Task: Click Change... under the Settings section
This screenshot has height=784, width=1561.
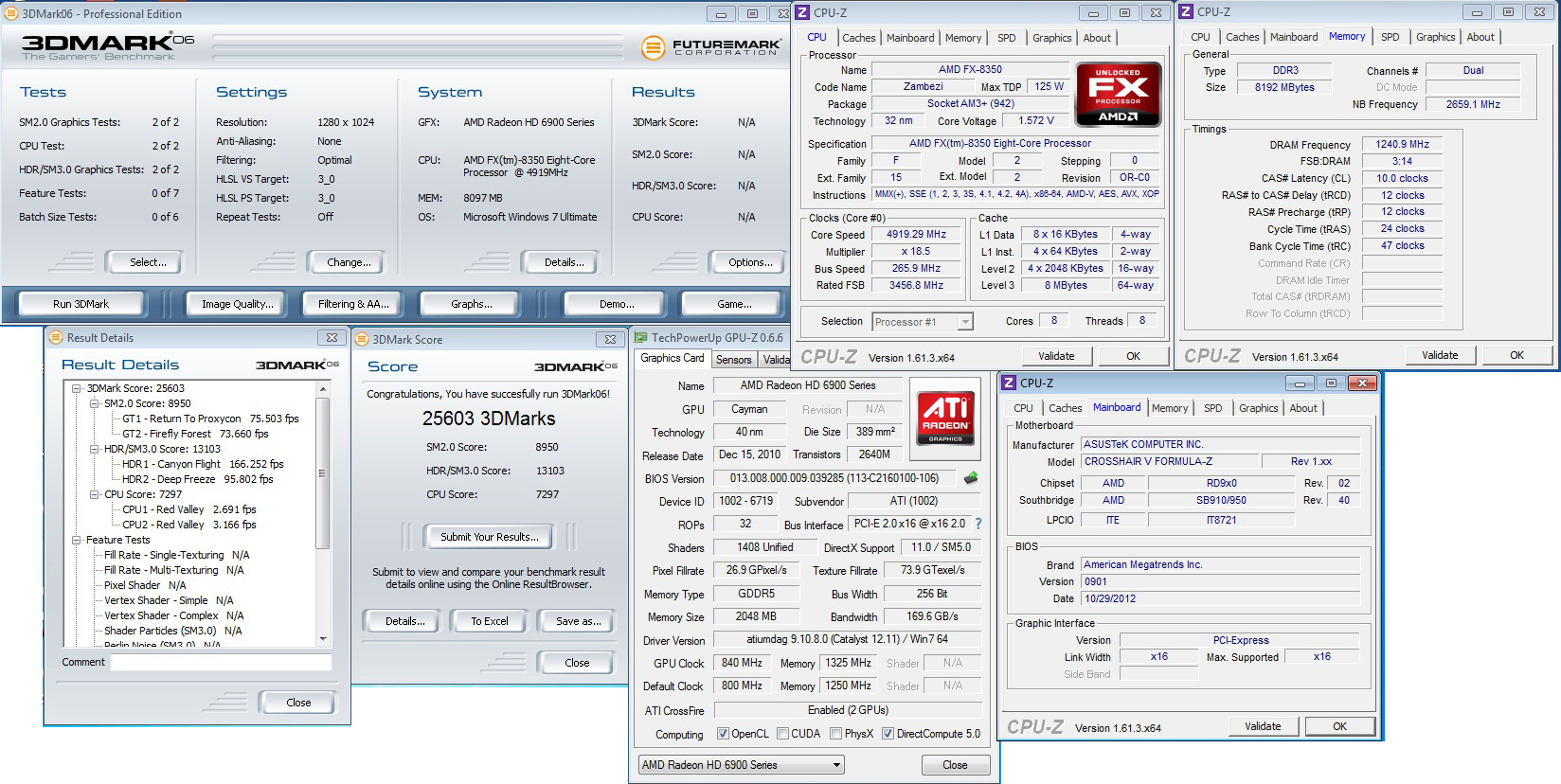Action: 345,262
